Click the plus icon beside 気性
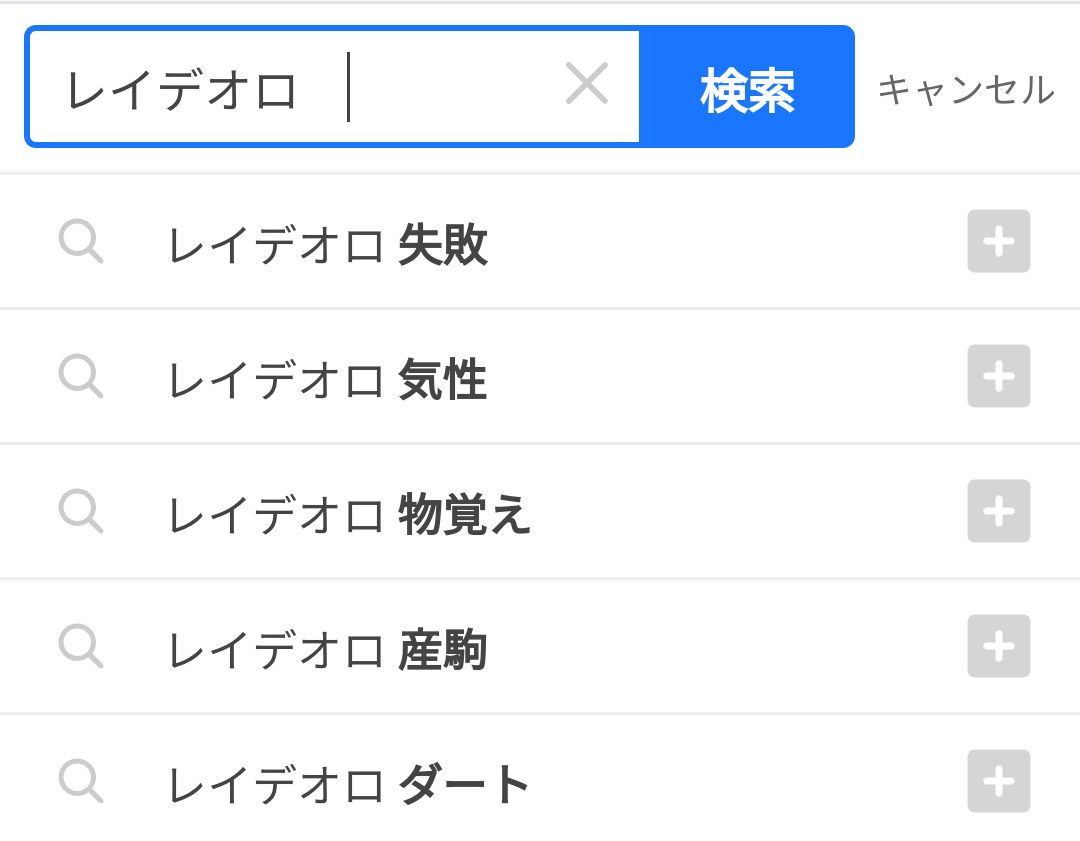 998,376
